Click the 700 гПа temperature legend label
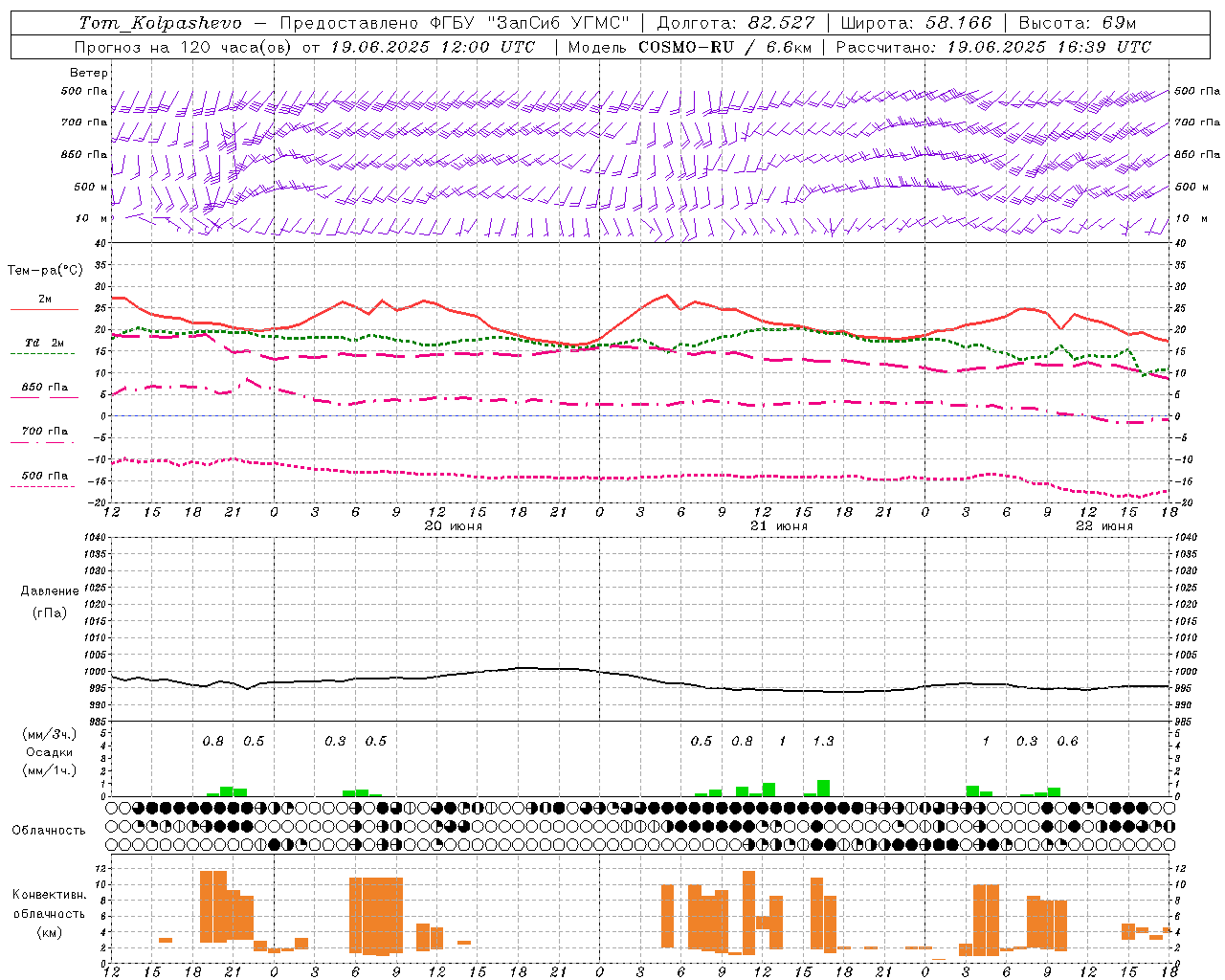 pyautogui.click(x=44, y=432)
